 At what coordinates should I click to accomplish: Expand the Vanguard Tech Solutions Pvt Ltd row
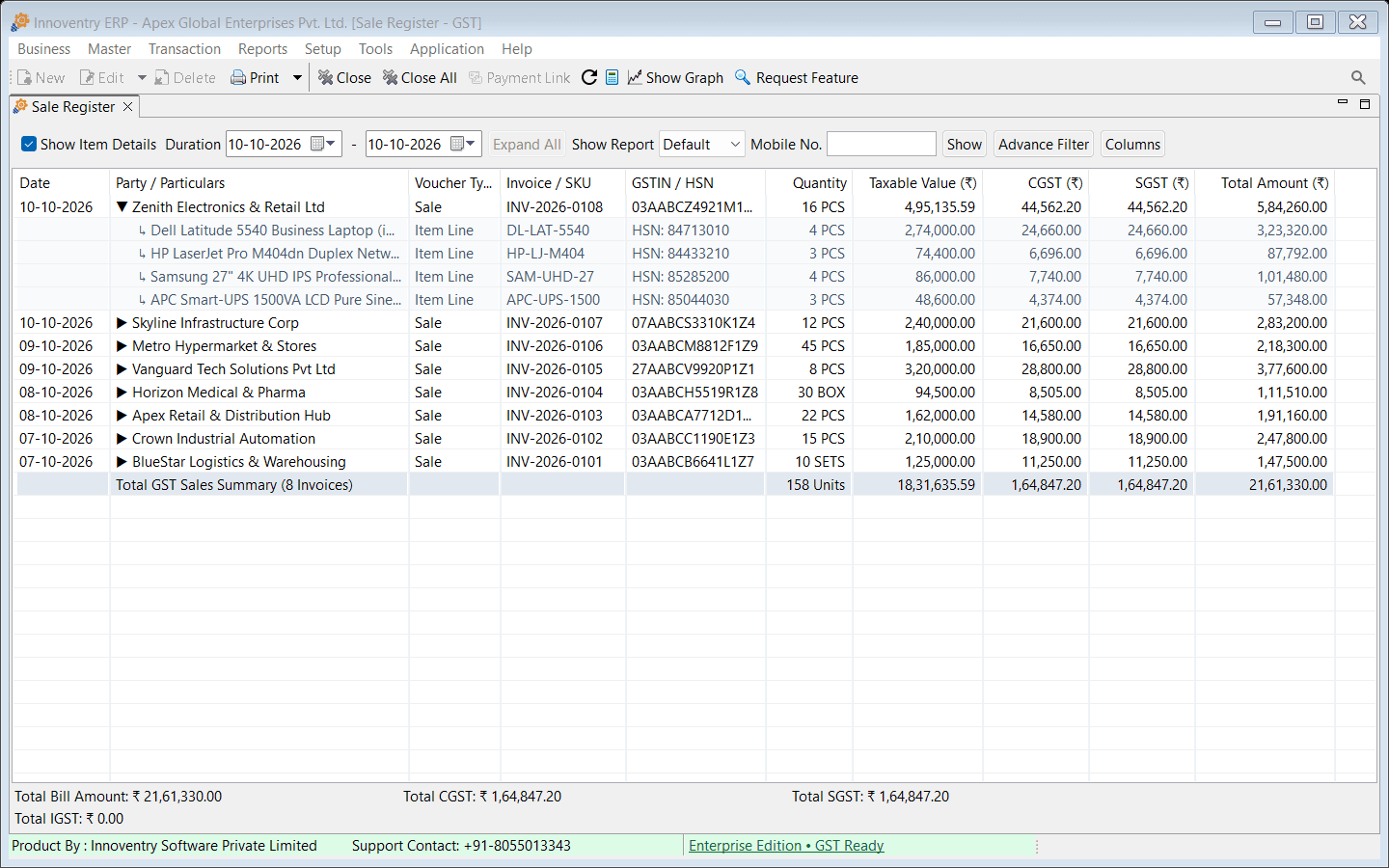pyautogui.click(x=123, y=369)
